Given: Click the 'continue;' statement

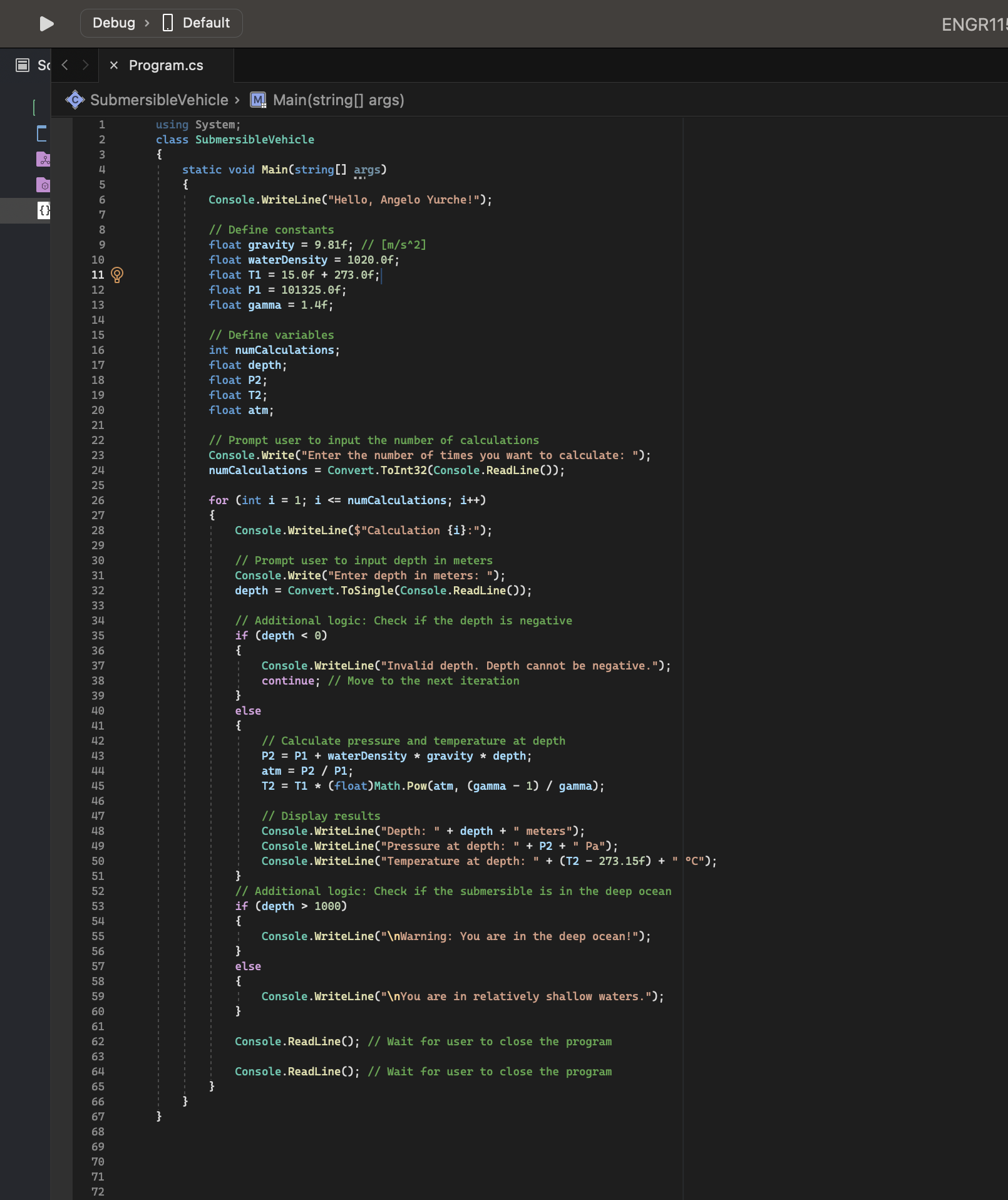Looking at the screenshot, I should (x=291, y=681).
